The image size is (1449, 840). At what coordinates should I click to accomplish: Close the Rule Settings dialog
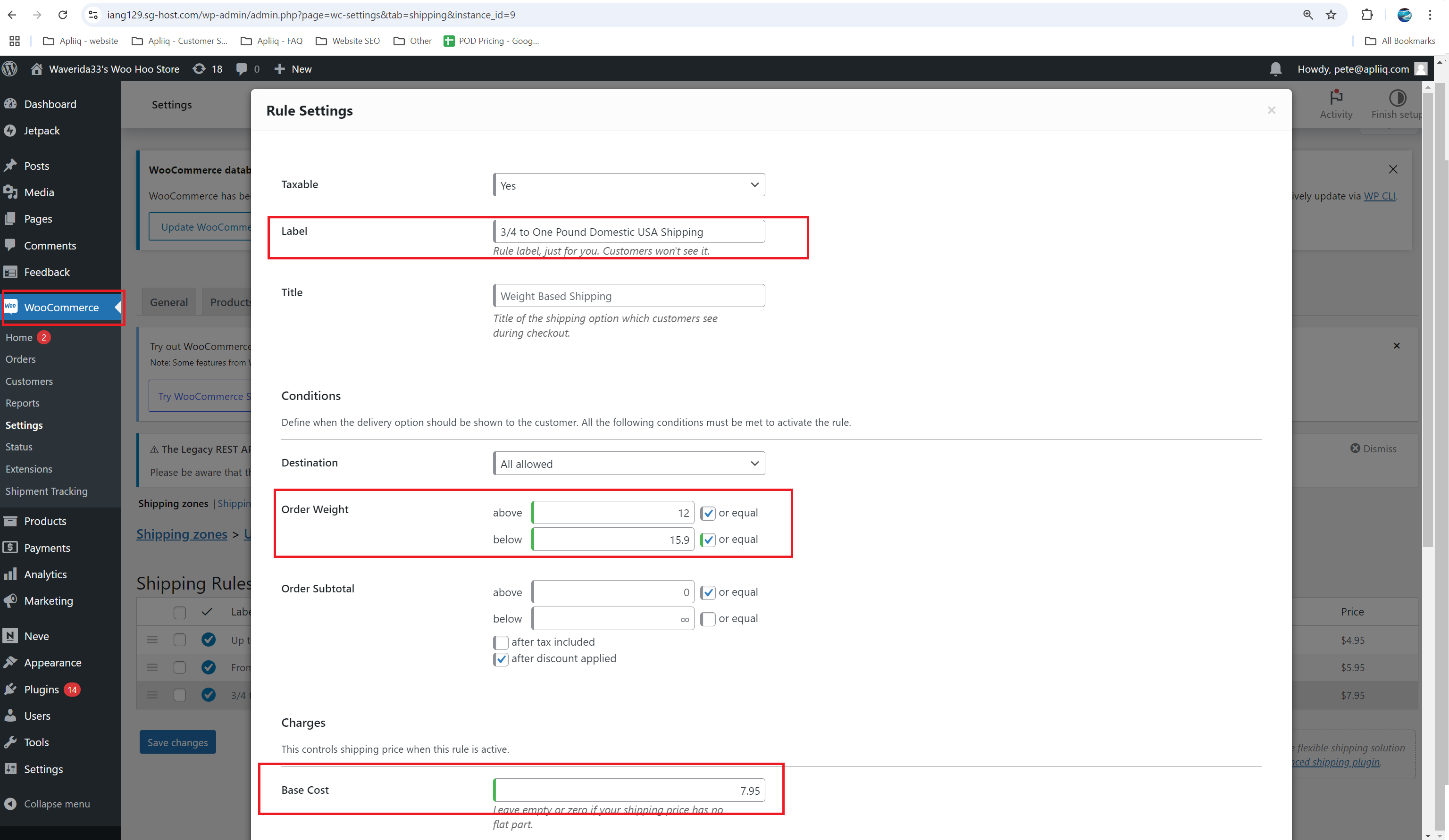click(1271, 110)
